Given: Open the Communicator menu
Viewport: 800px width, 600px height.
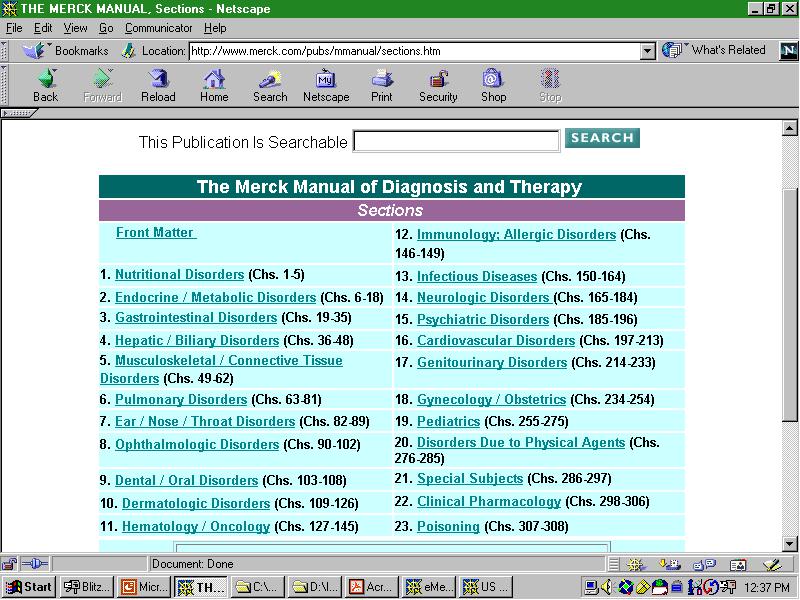Looking at the screenshot, I should 158,28.
